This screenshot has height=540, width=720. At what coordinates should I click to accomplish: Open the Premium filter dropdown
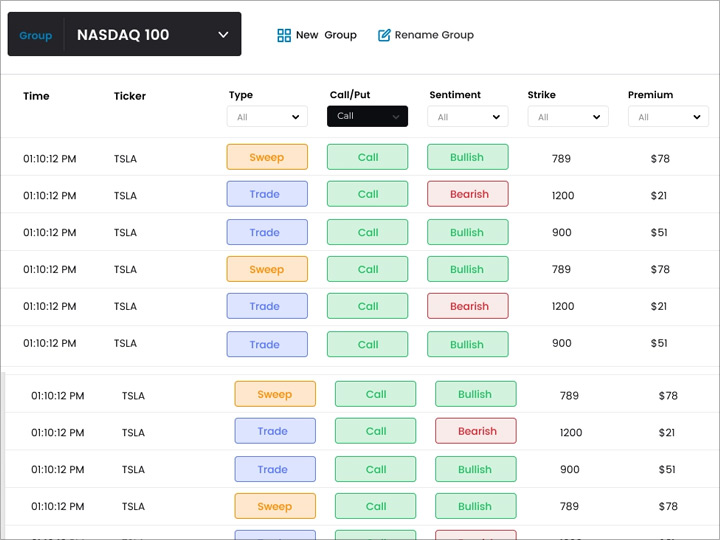(667, 117)
